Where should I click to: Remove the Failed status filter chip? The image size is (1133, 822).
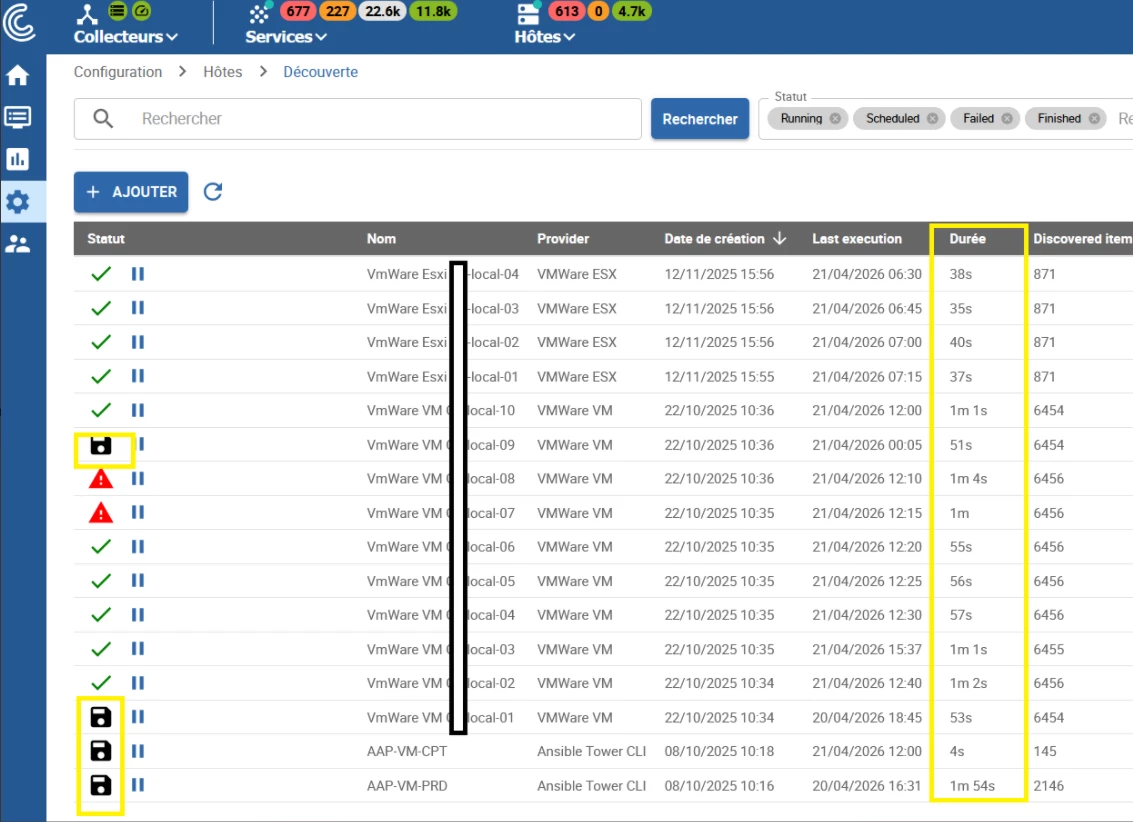click(1007, 118)
